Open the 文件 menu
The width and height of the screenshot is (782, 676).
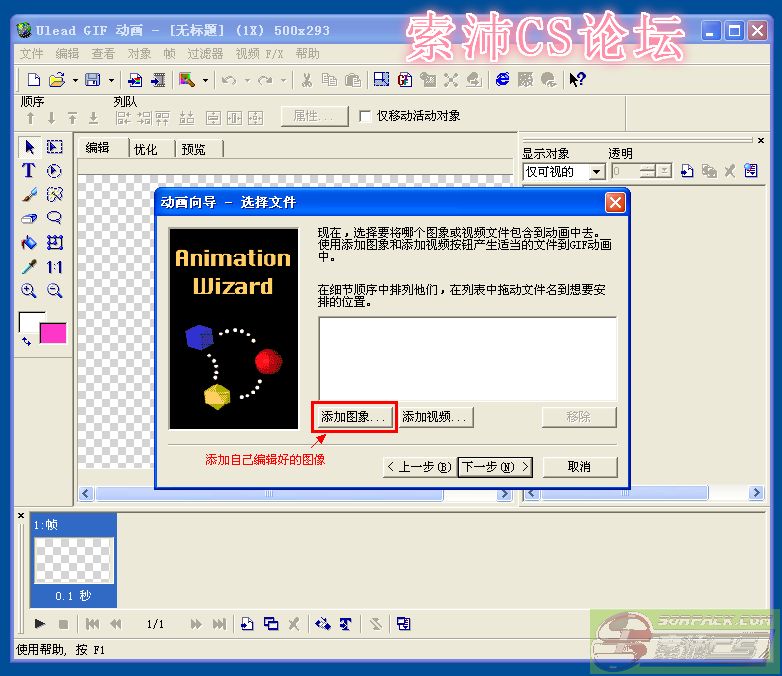(31, 53)
